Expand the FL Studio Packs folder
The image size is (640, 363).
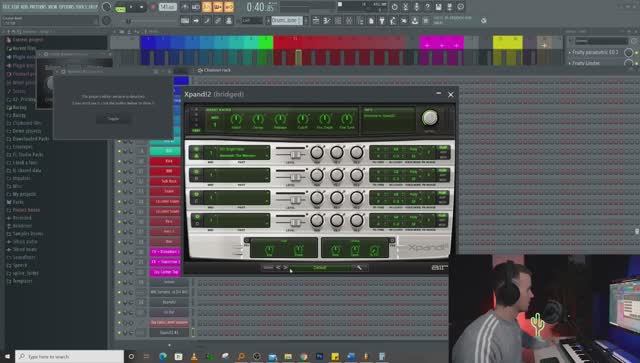click(x=25, y=155)
